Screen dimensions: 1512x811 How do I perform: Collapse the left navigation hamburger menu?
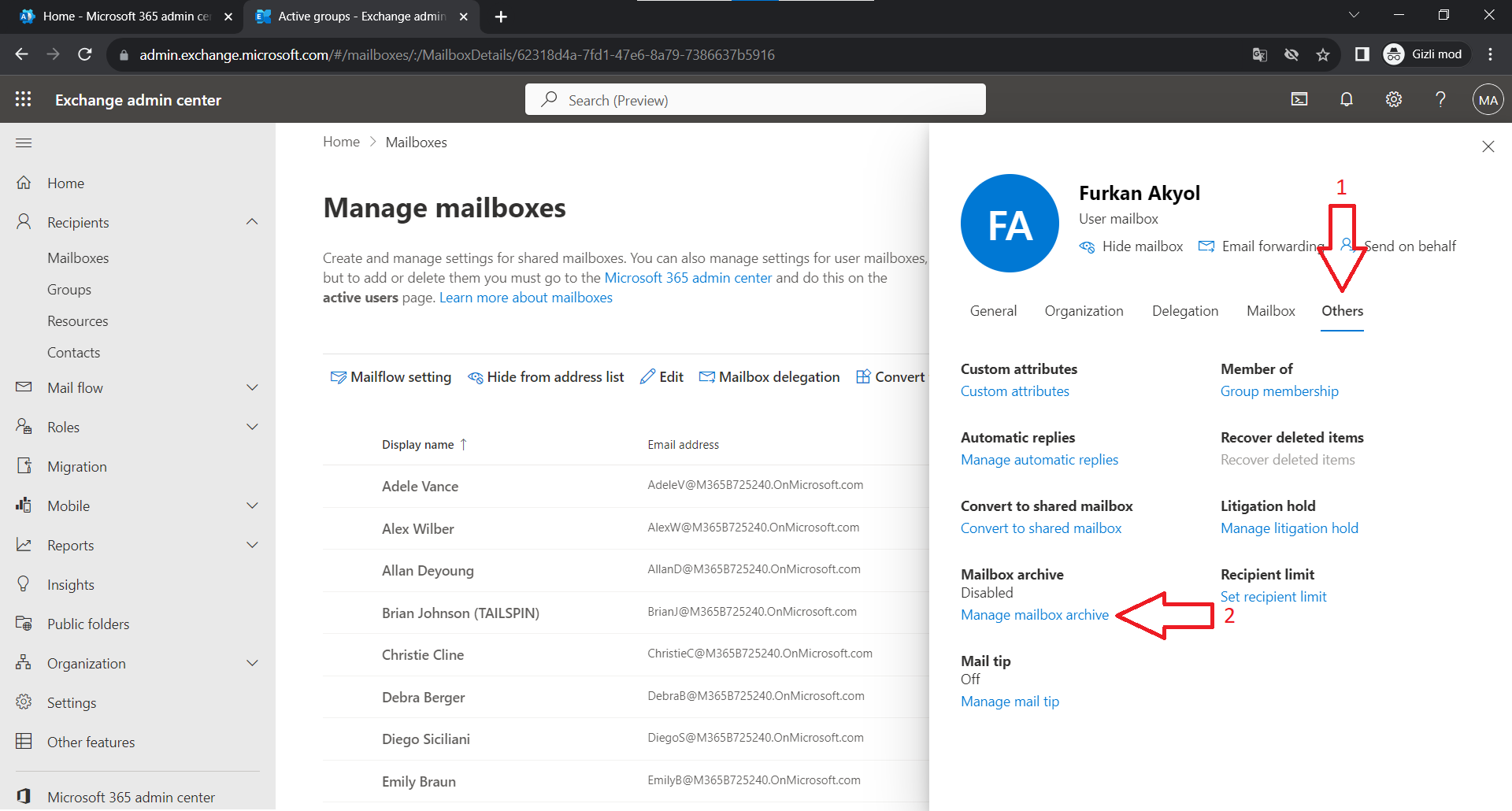pyautogui.click(x=24, y=143)
